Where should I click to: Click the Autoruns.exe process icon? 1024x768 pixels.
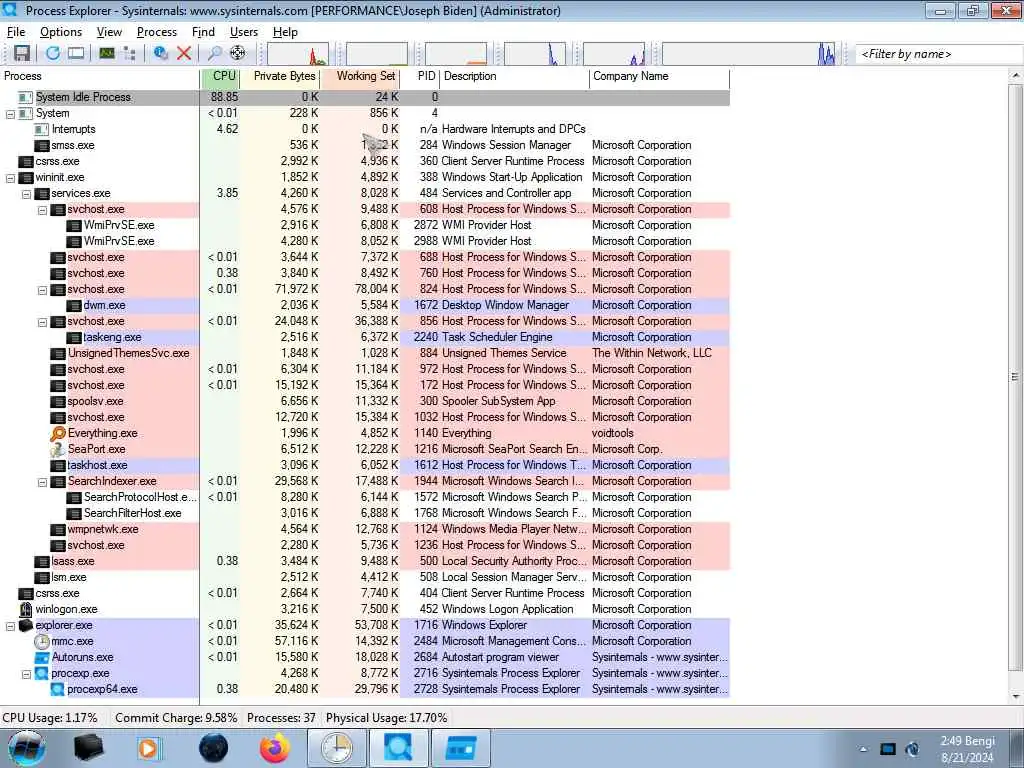click(42, 657)
